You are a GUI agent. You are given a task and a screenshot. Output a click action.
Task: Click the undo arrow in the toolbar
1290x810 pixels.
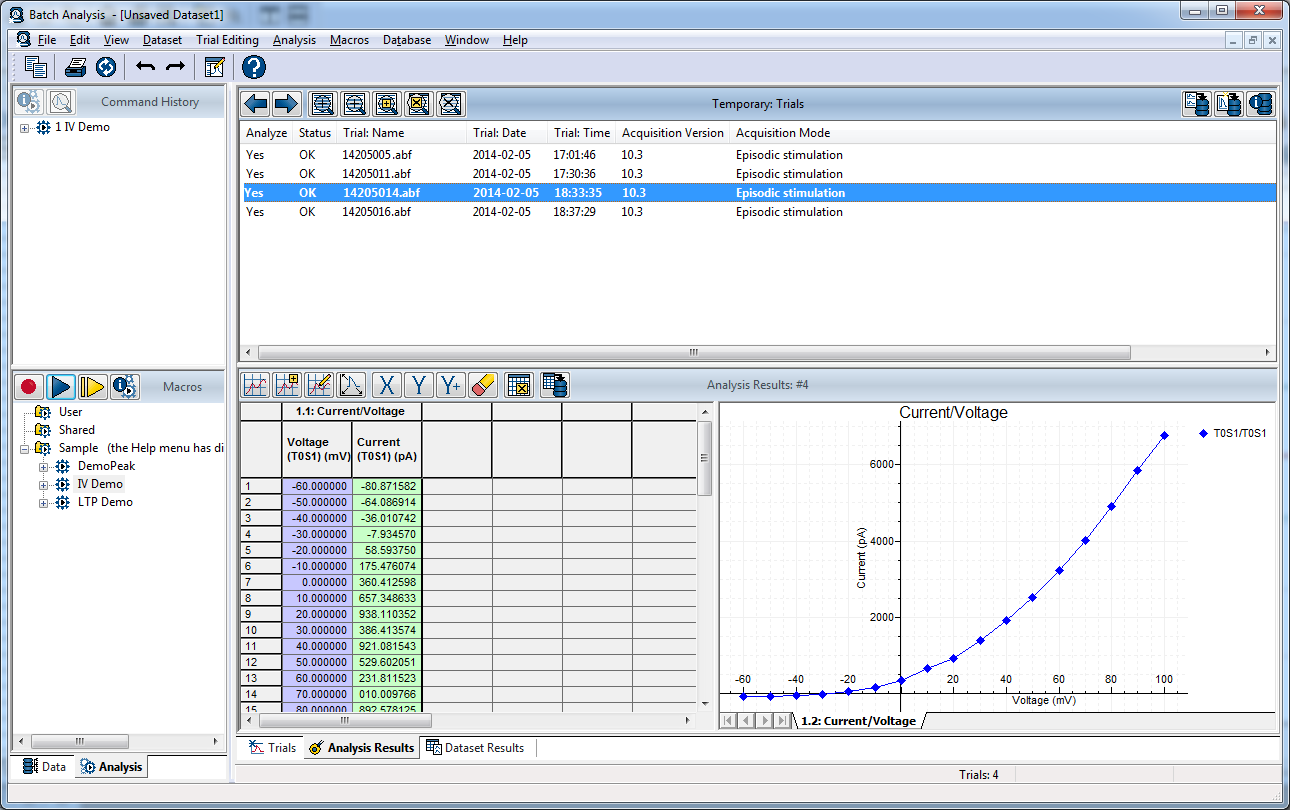click(x=146, y=67)
